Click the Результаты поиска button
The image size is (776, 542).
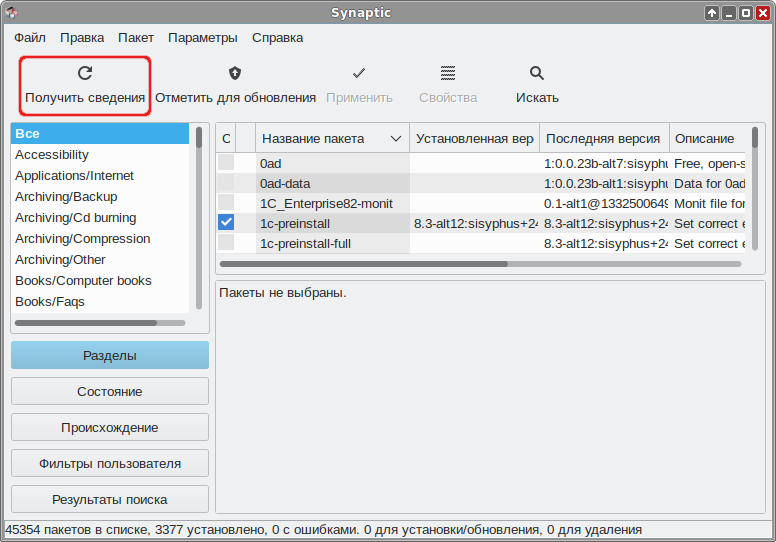(x=110, y=499)
